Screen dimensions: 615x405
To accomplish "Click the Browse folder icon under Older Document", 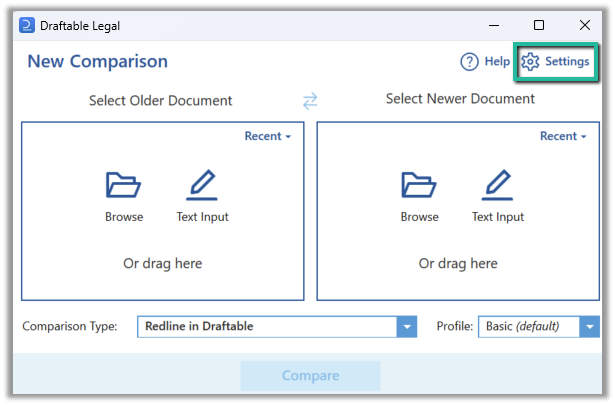I will click(123, 185).
